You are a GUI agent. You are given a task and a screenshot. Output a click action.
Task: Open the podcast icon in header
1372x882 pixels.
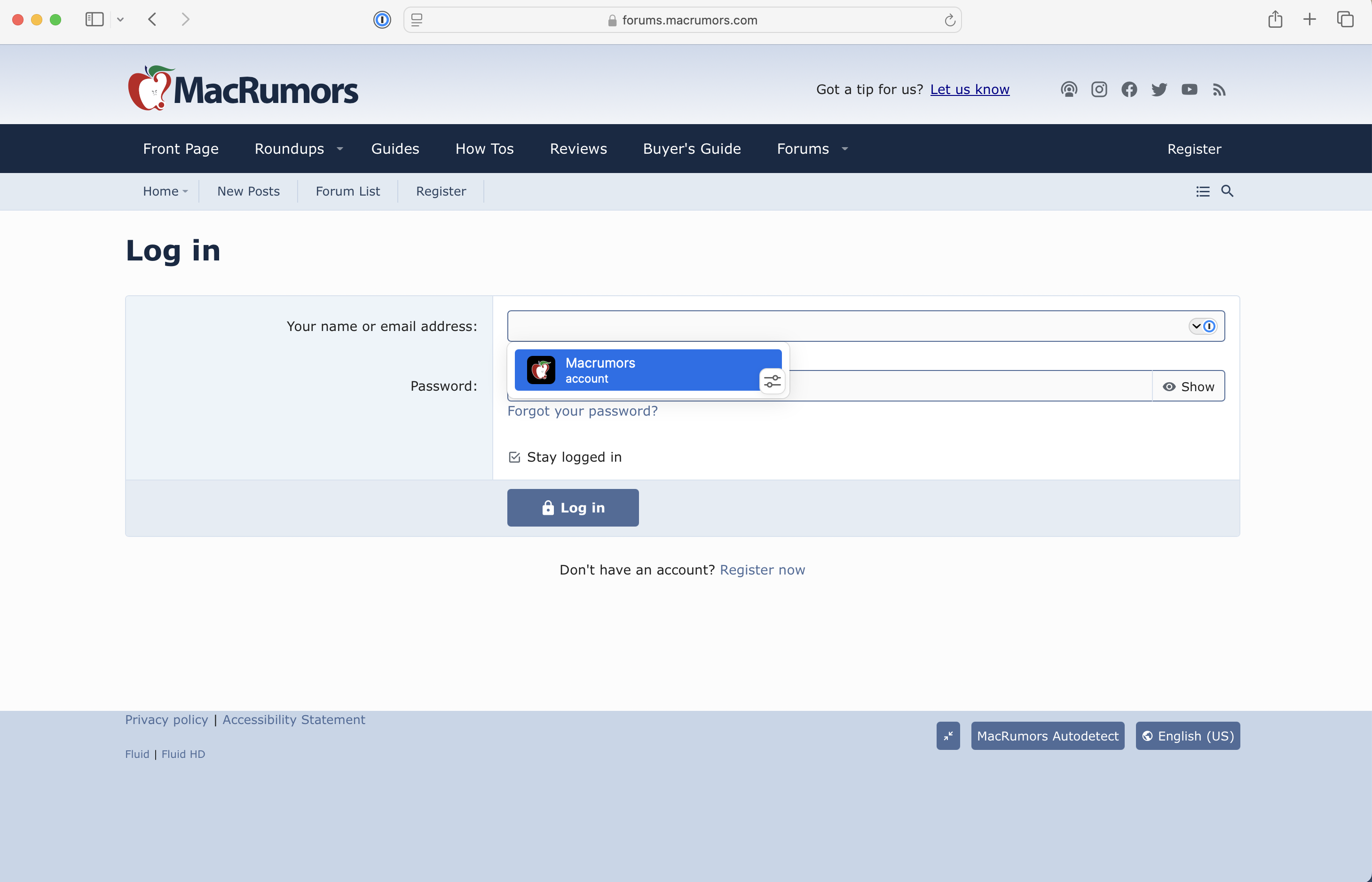1069,89
